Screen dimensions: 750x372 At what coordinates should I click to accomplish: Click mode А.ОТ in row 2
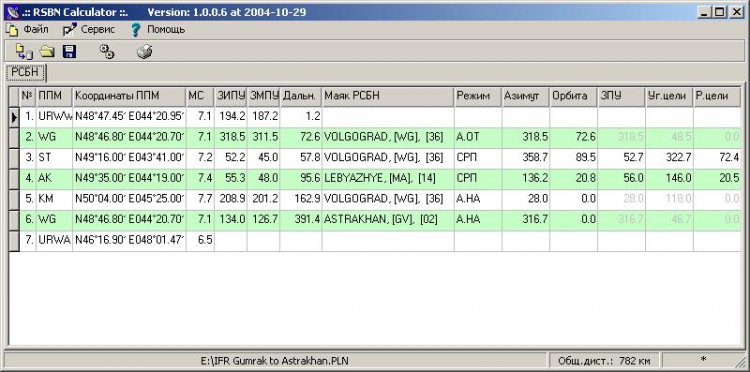coord(478,137)
